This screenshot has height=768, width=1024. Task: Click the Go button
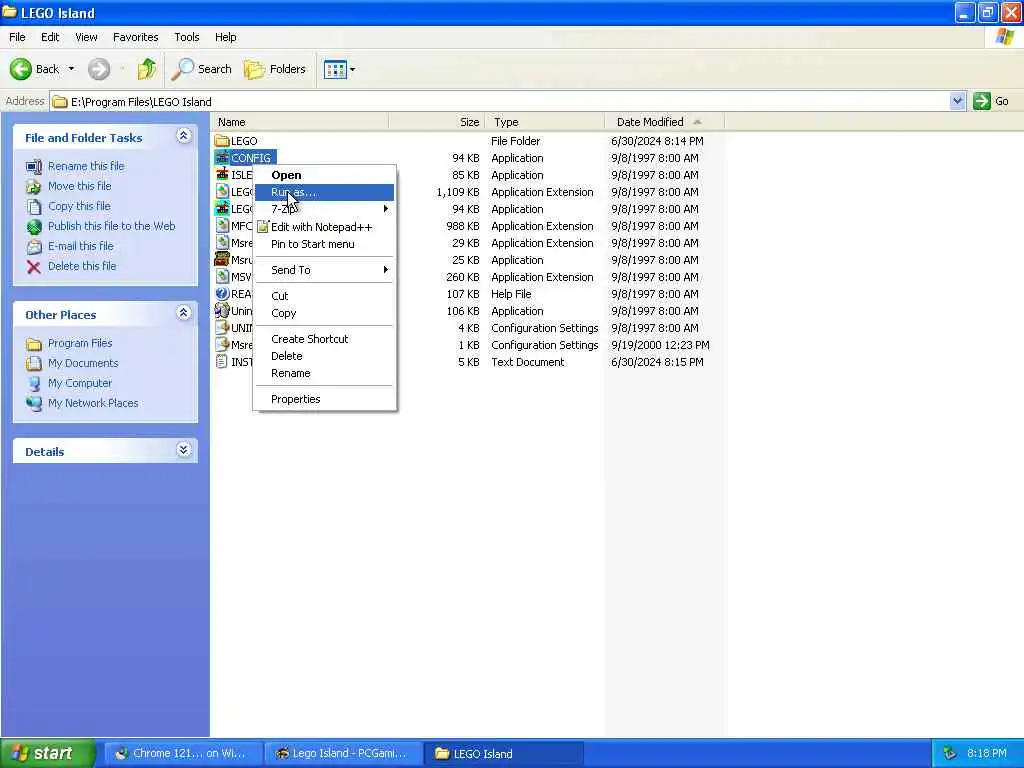(991, 101)
